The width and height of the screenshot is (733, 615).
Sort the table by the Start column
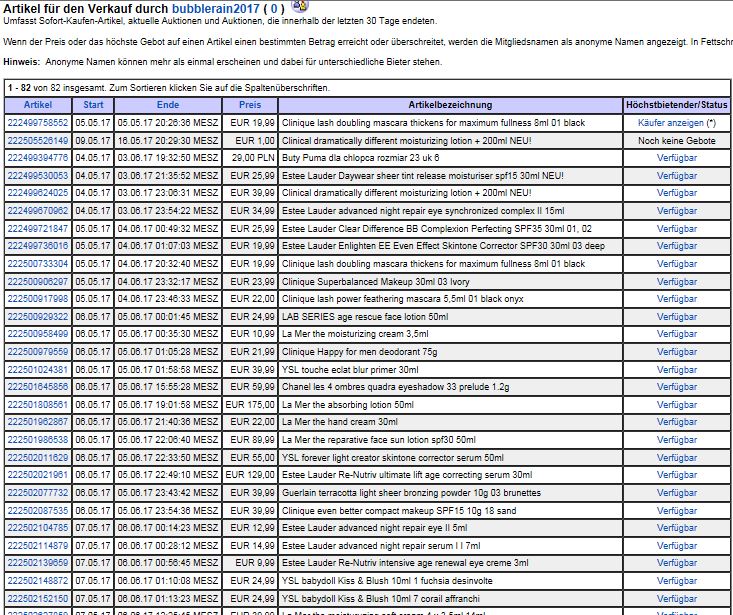coord(93,105)
